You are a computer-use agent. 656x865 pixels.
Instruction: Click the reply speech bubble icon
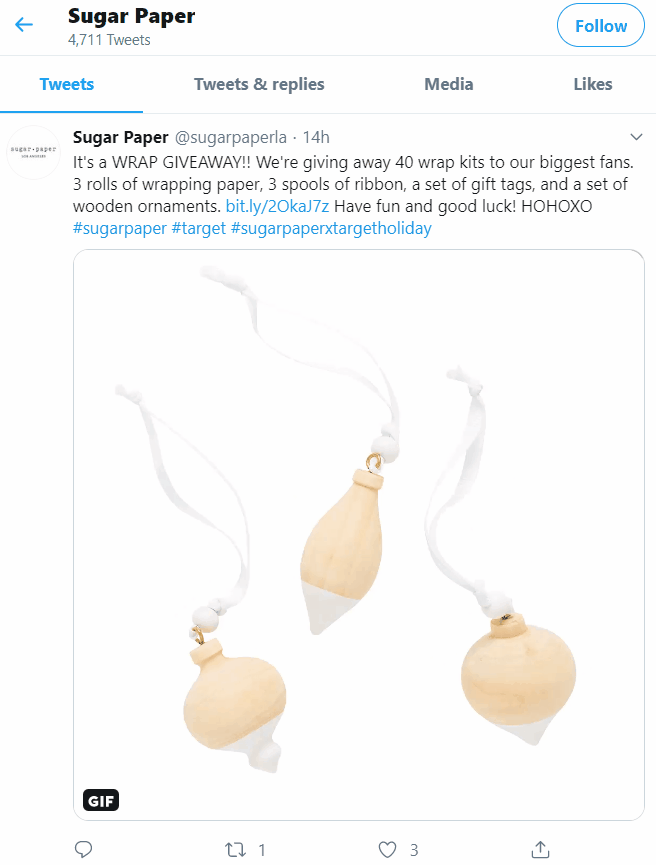pyautogui.click(x=83, y=849)
